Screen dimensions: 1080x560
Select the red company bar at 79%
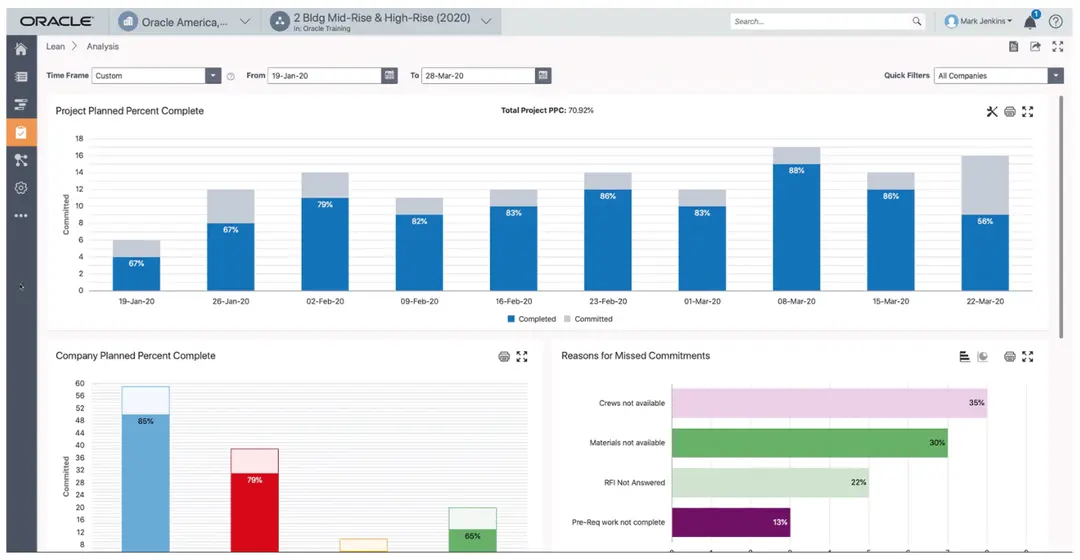click(x=255, y=512)
